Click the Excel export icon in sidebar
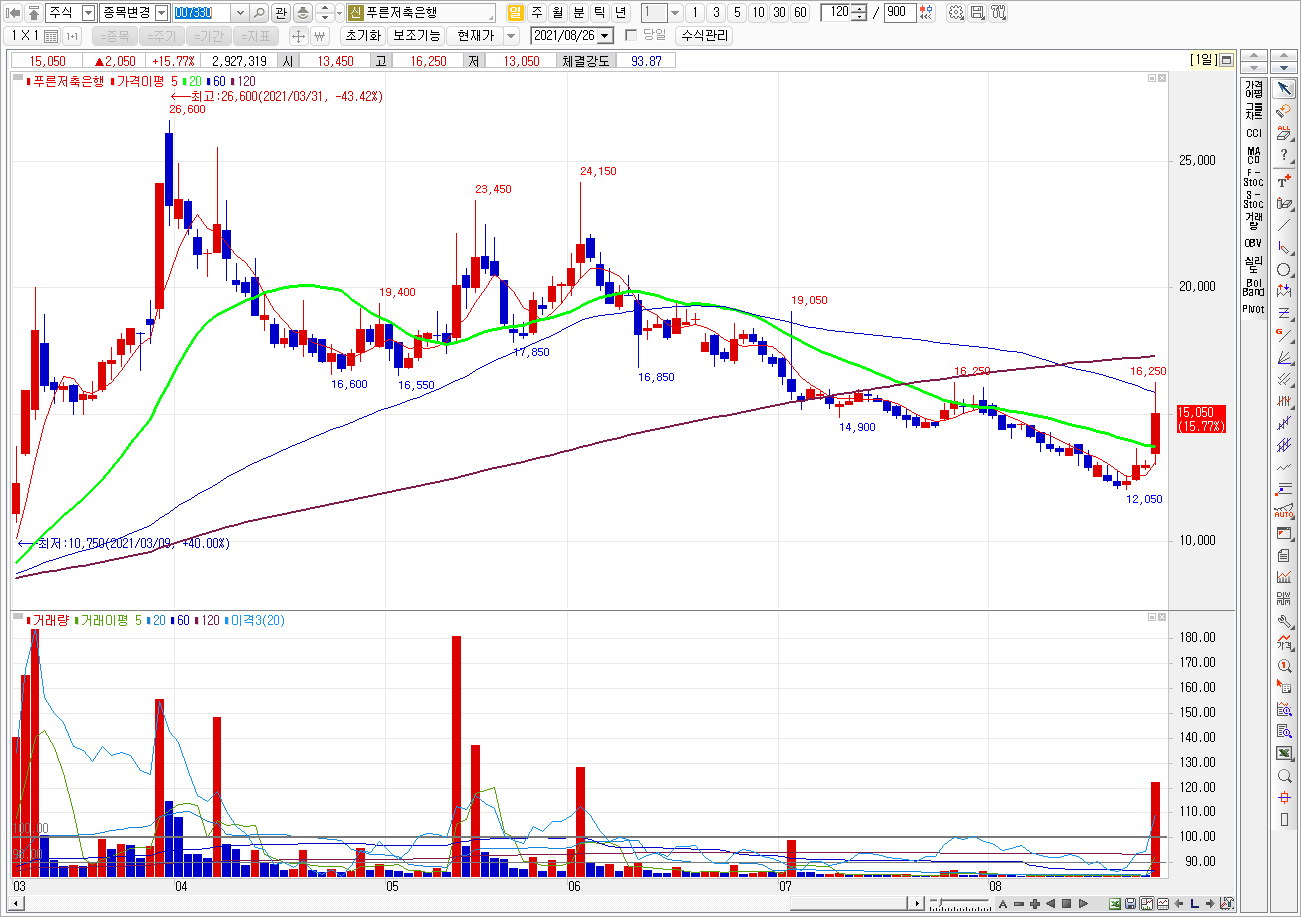 point(1285,753)
